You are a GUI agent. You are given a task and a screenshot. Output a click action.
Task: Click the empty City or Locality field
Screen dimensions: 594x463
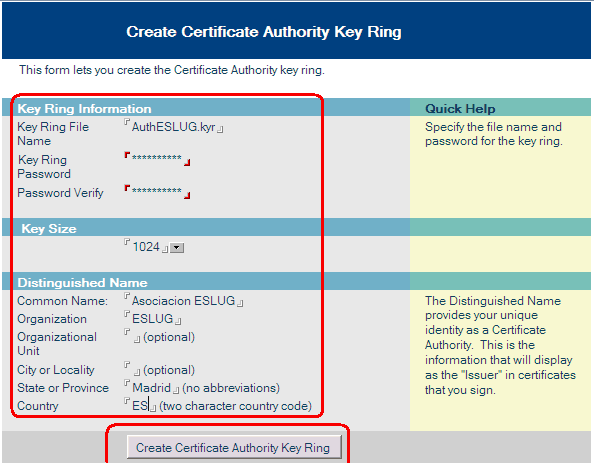pos(132,369)
